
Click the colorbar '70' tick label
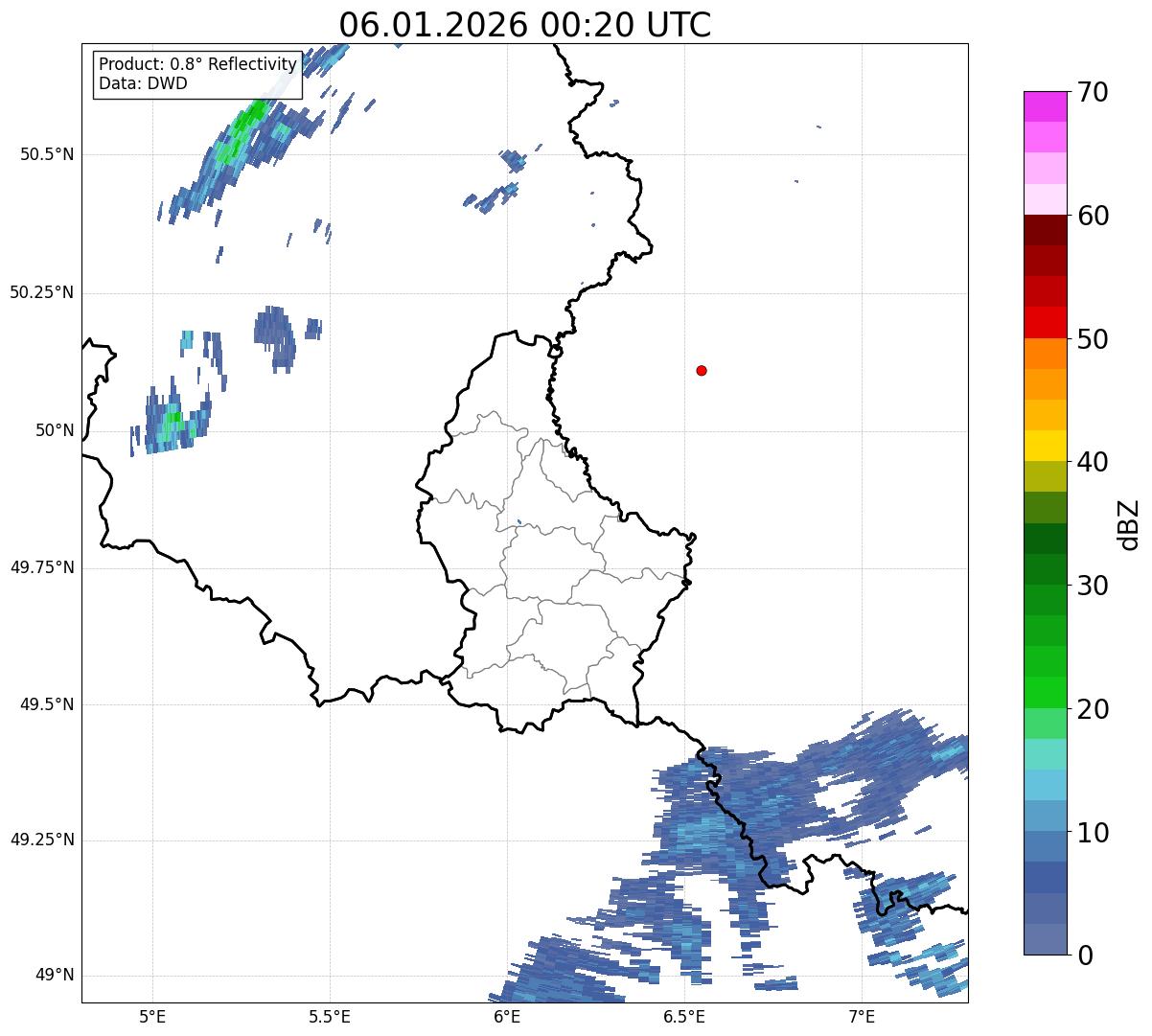coord(1092,92)
